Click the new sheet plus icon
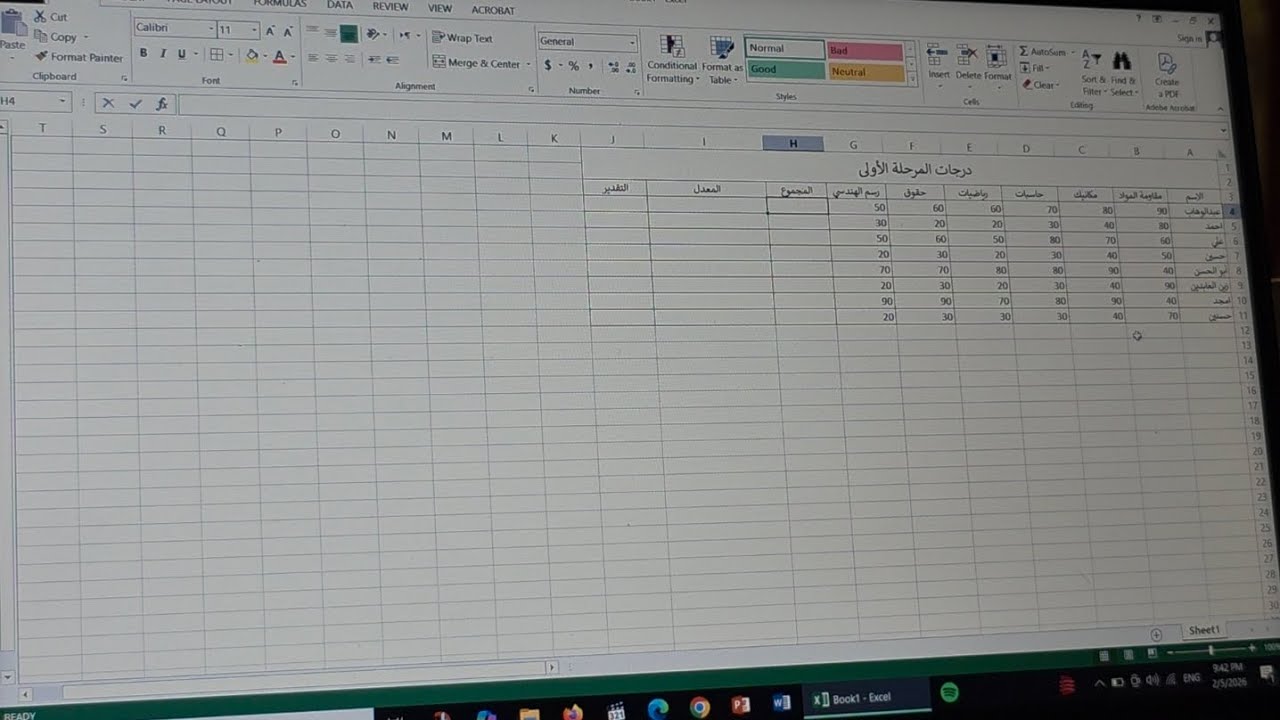 (1156, 634)
